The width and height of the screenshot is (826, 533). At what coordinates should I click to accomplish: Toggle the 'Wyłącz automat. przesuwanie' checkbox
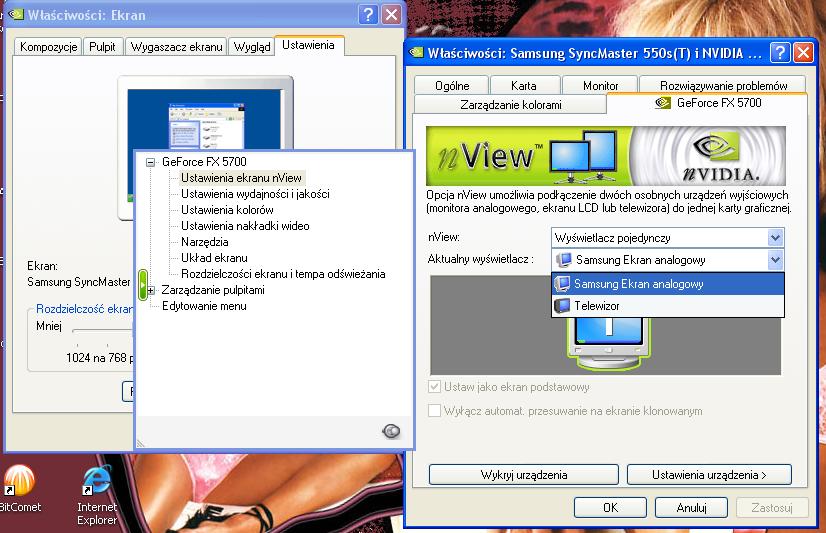pyautogui.click(x=434, y=411)
